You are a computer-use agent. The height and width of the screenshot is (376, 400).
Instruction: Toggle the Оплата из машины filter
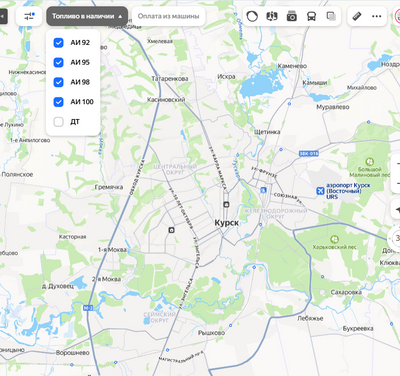(168, 16)
